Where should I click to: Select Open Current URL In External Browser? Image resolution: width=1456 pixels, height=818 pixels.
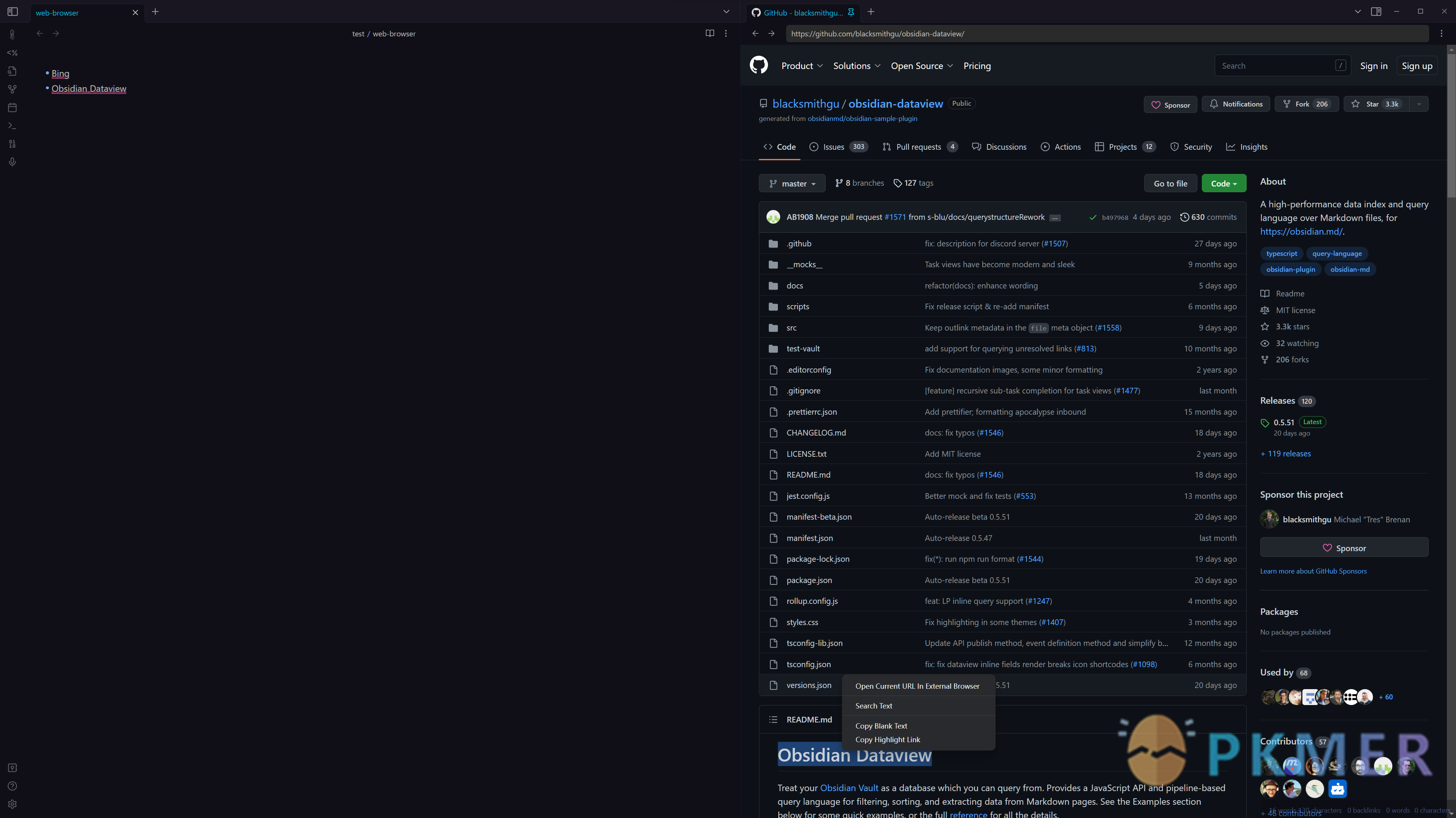pos(917,686)
